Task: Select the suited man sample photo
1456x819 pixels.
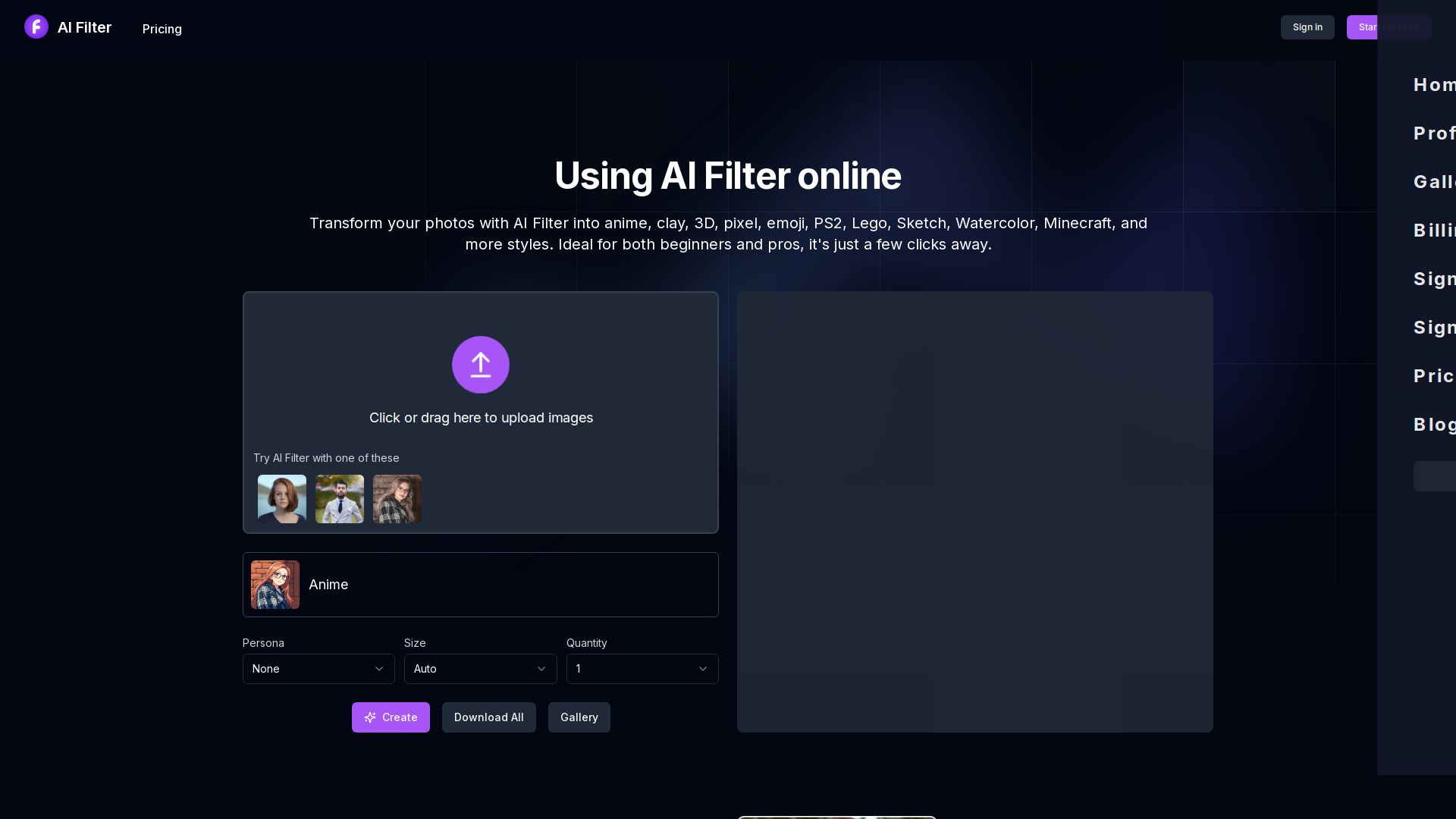Action: (339, 498)
